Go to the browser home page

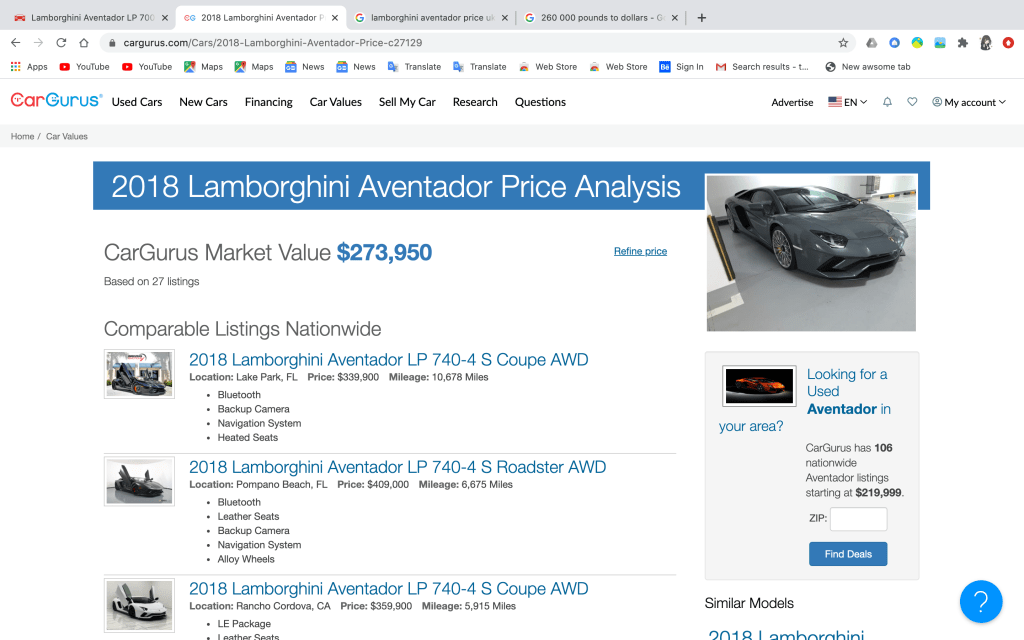(84, 43)
